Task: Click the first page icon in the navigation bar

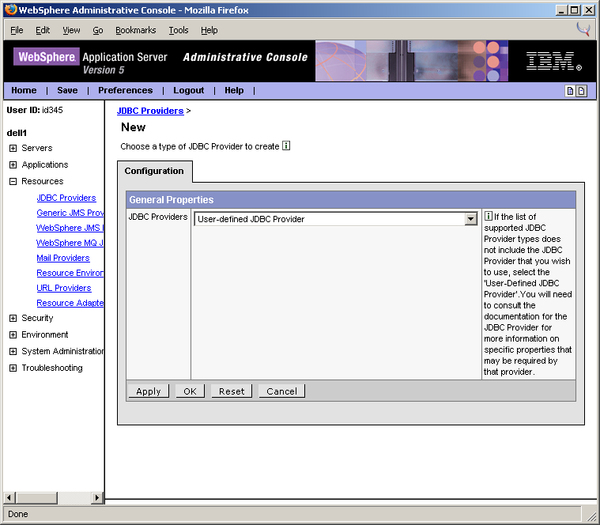Action: pyautogui.click(x=570, y=91)
